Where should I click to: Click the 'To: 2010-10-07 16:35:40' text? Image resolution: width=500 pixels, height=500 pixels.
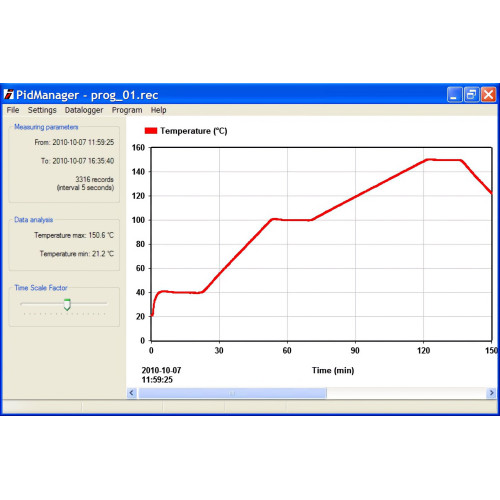click(x=77, y=161)
